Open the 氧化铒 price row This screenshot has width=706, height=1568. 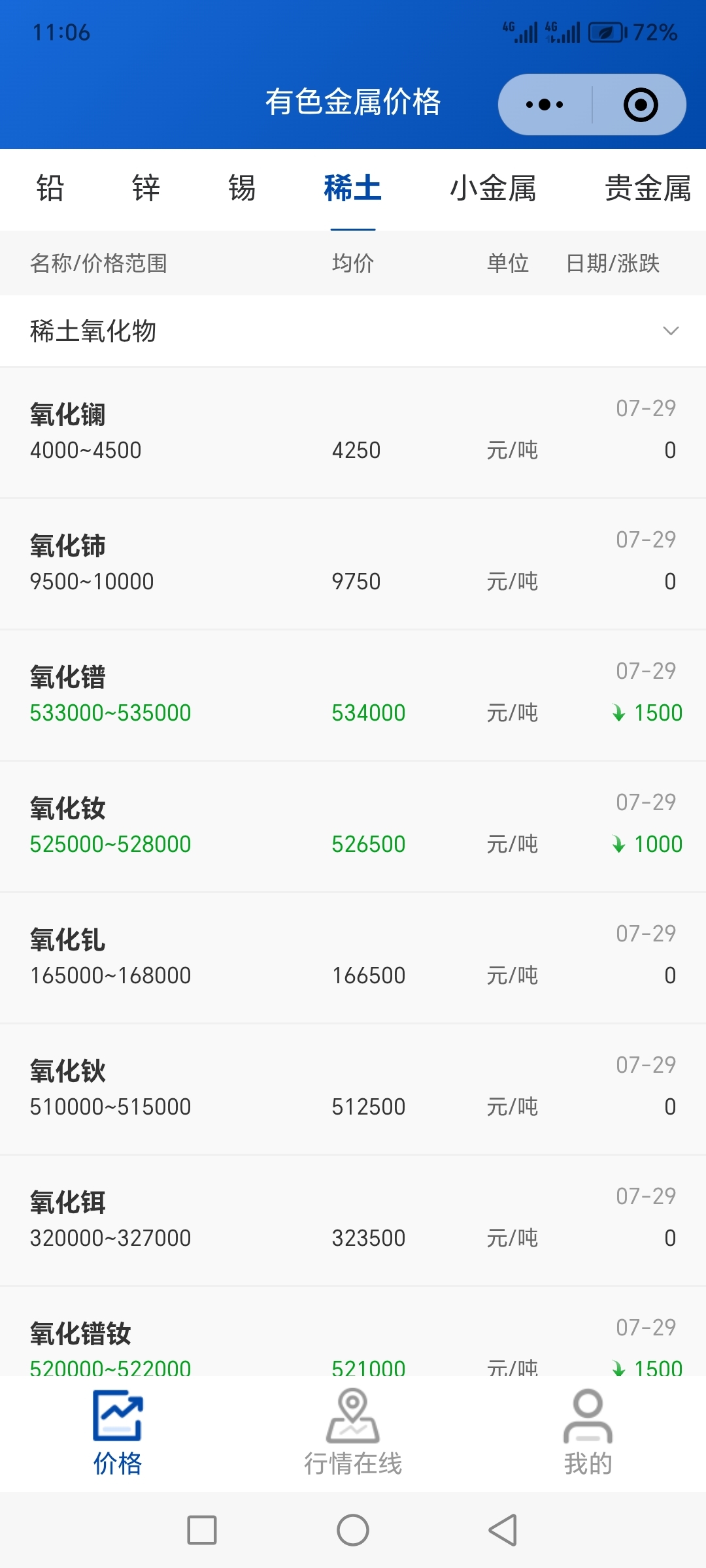pyautogui.click(x=353, y=1220)
